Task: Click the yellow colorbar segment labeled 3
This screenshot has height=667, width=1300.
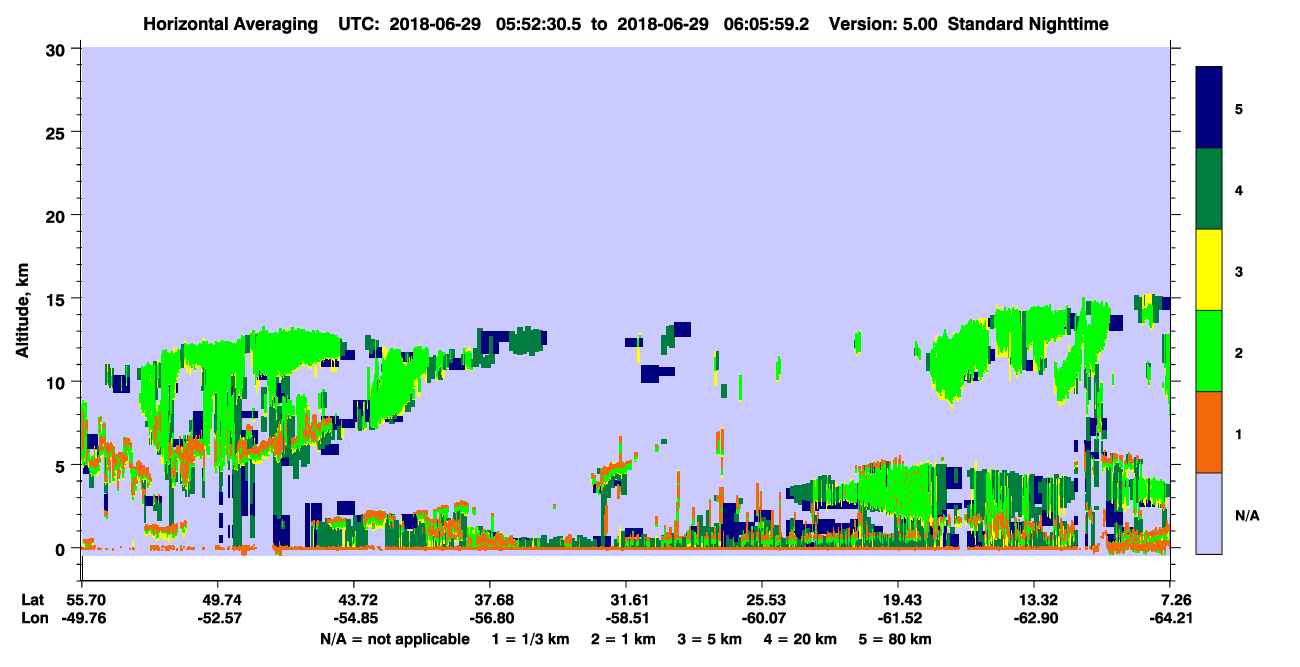Action: click(x=1209, y=270)
